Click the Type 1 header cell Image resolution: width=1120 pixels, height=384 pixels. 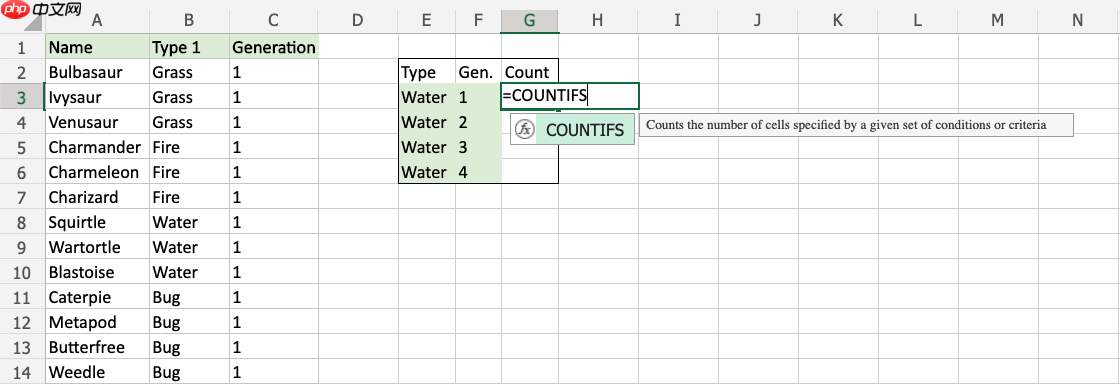coord(189,48)
